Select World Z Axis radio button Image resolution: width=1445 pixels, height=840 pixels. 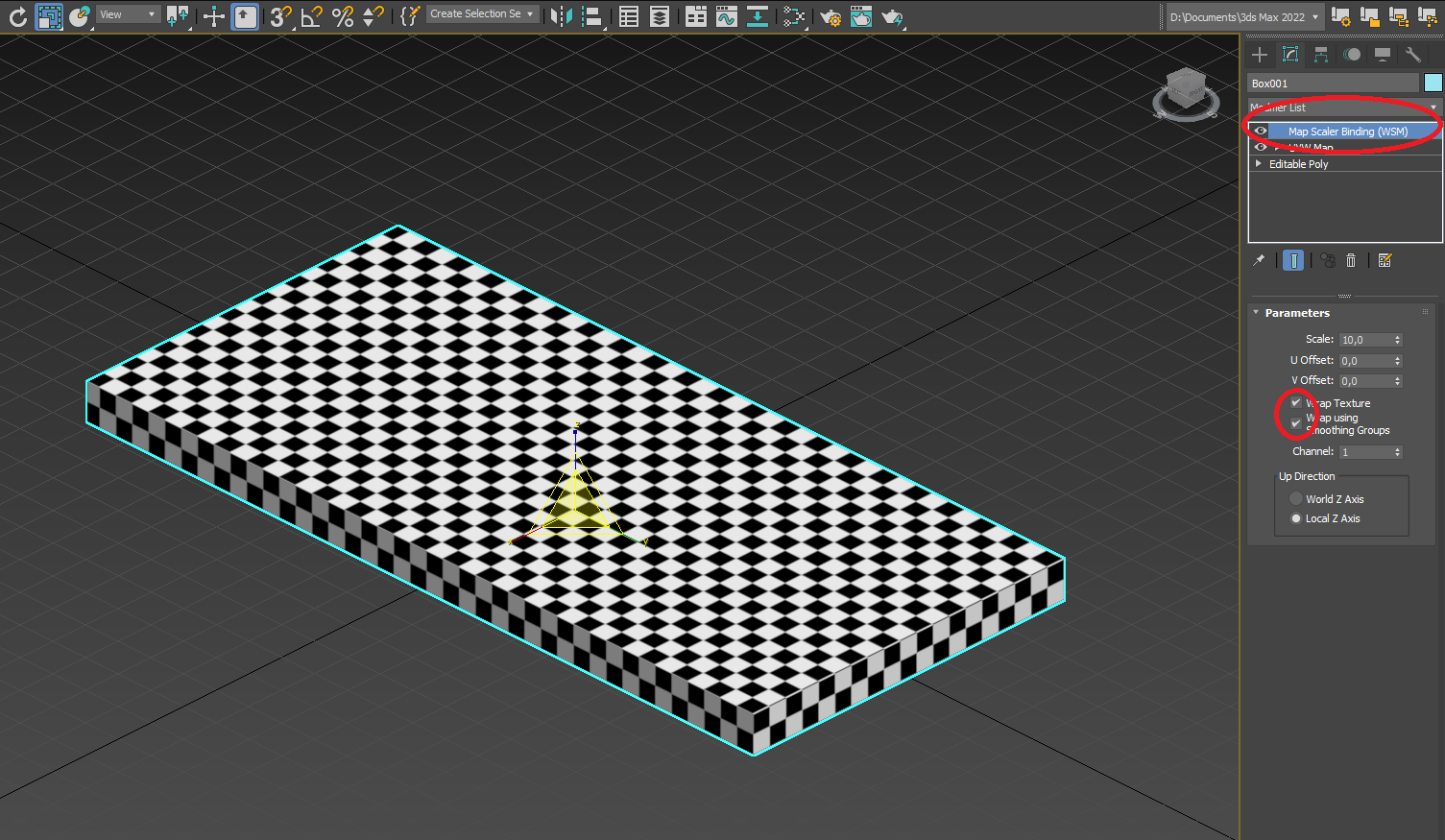coord(1296,499)
